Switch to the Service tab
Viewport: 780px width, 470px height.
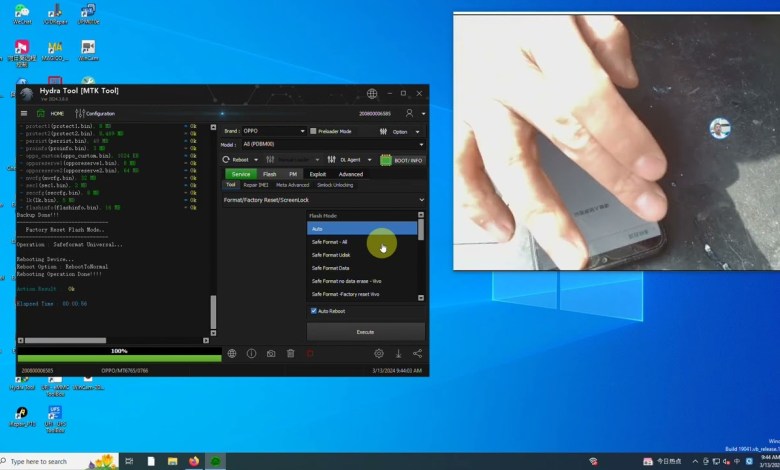pyautogui.click(x=241, y=174)
